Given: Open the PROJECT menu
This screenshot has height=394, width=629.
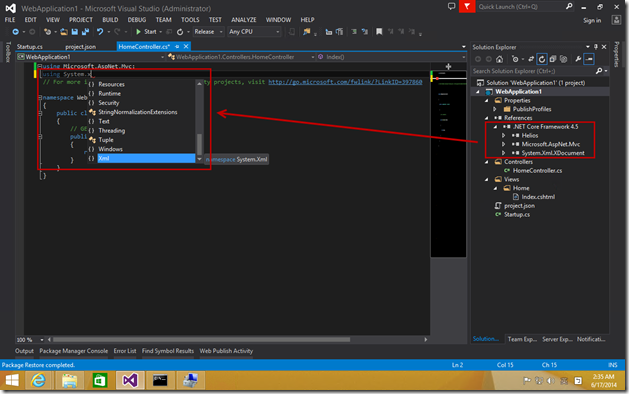Looking at the screenshot, I should [81, 20].
